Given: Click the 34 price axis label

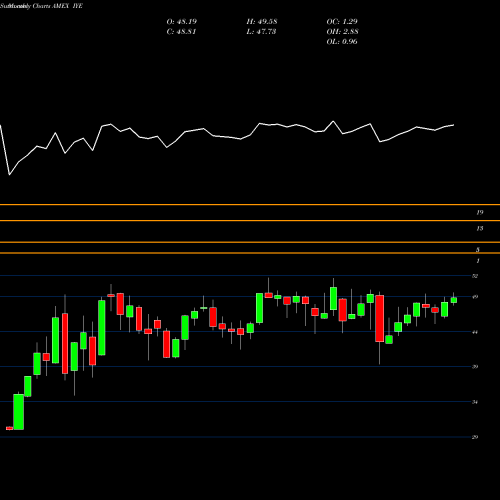Looking at the screenshot, I should coord(475,402).
